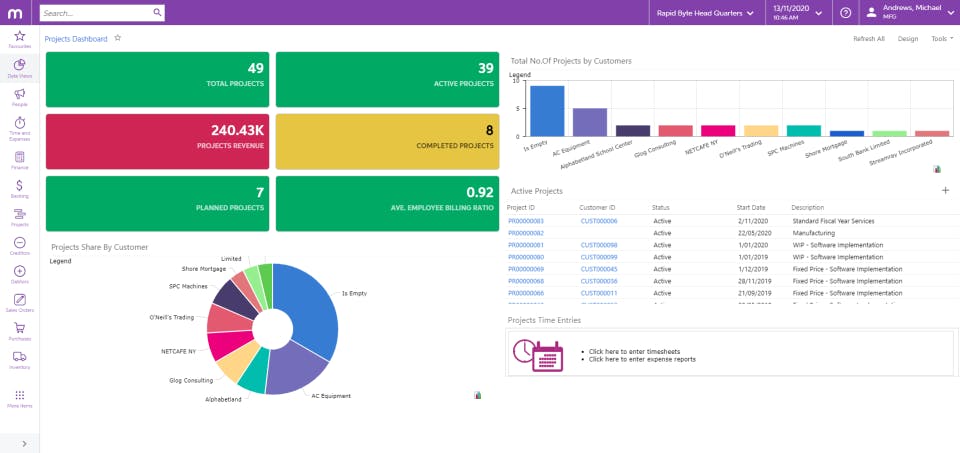Click the help question mark icon
The image size is (960, 453).
pyautogui.click(x=846, y=12)
